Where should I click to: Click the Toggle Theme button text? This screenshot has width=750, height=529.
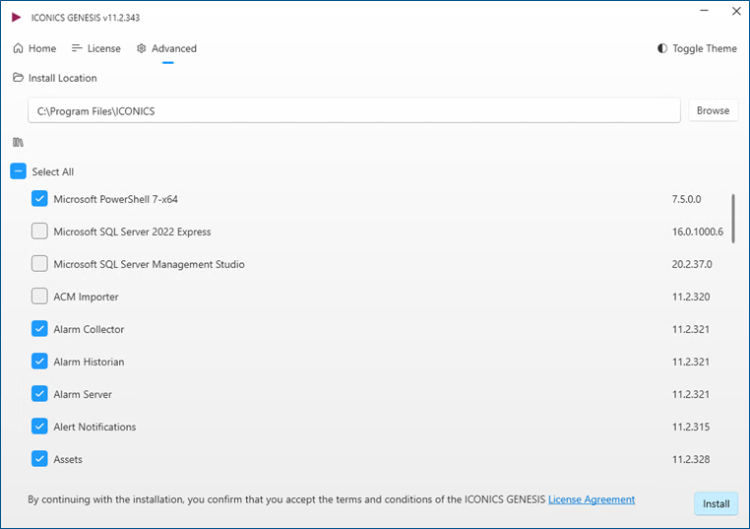[x=704, y=48]
